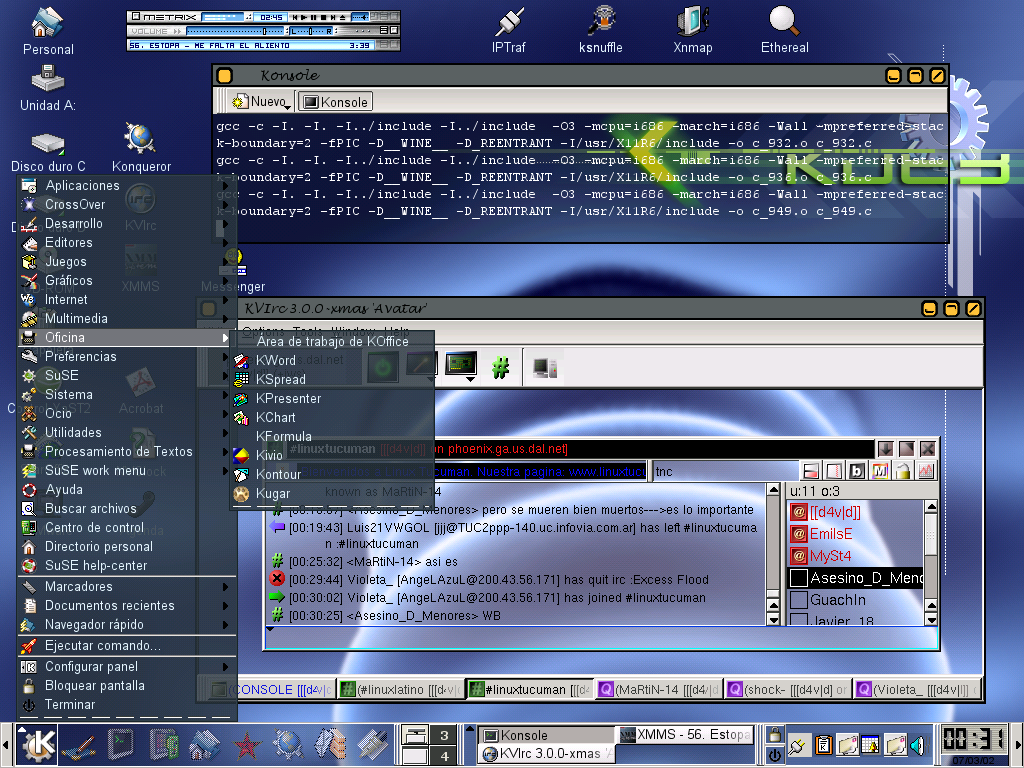The height and width of the screenshot is (768, 1024).
Task: Select Terminar in the K menu
Action: (124, 705)
